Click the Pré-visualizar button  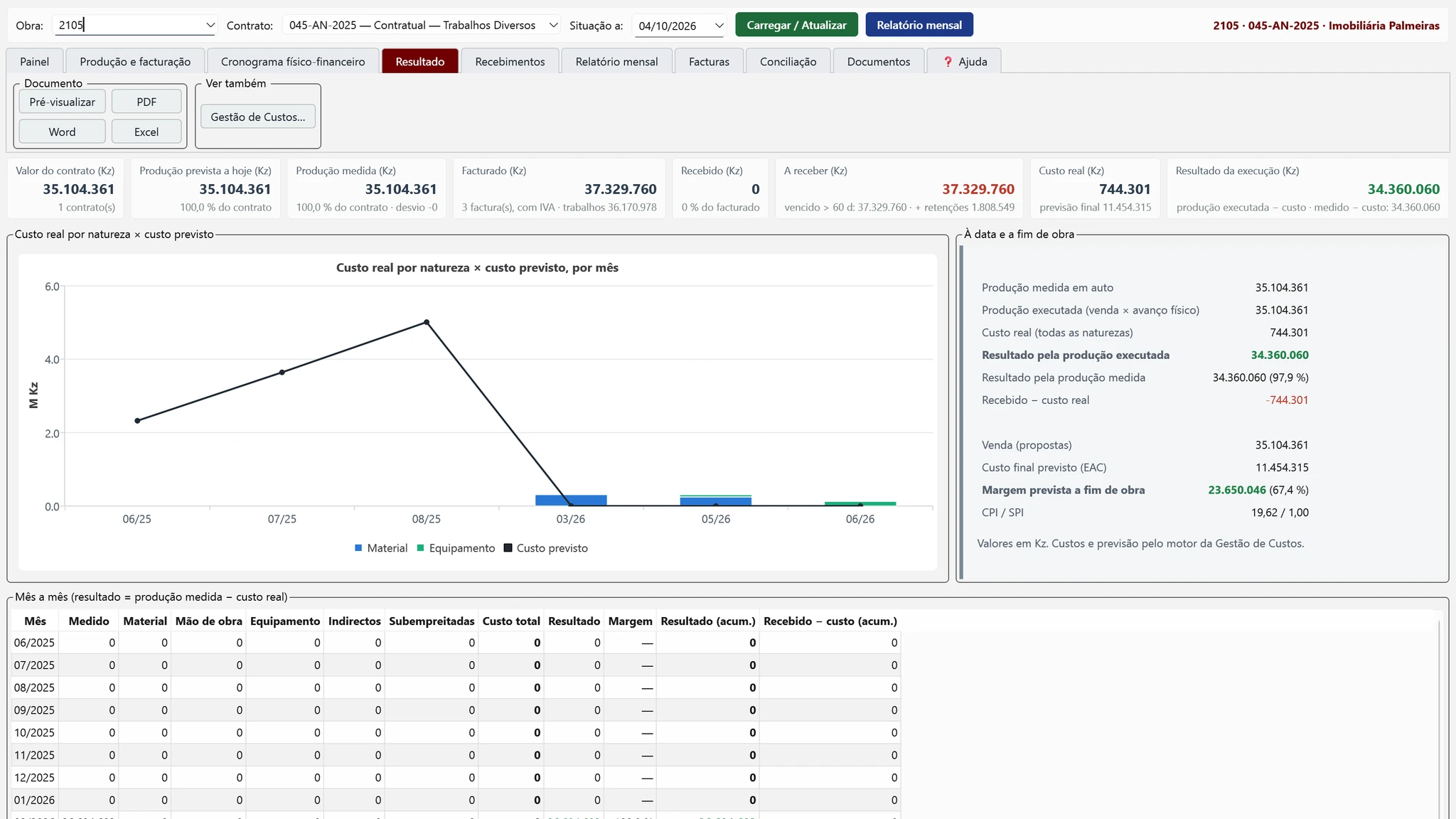63,102
